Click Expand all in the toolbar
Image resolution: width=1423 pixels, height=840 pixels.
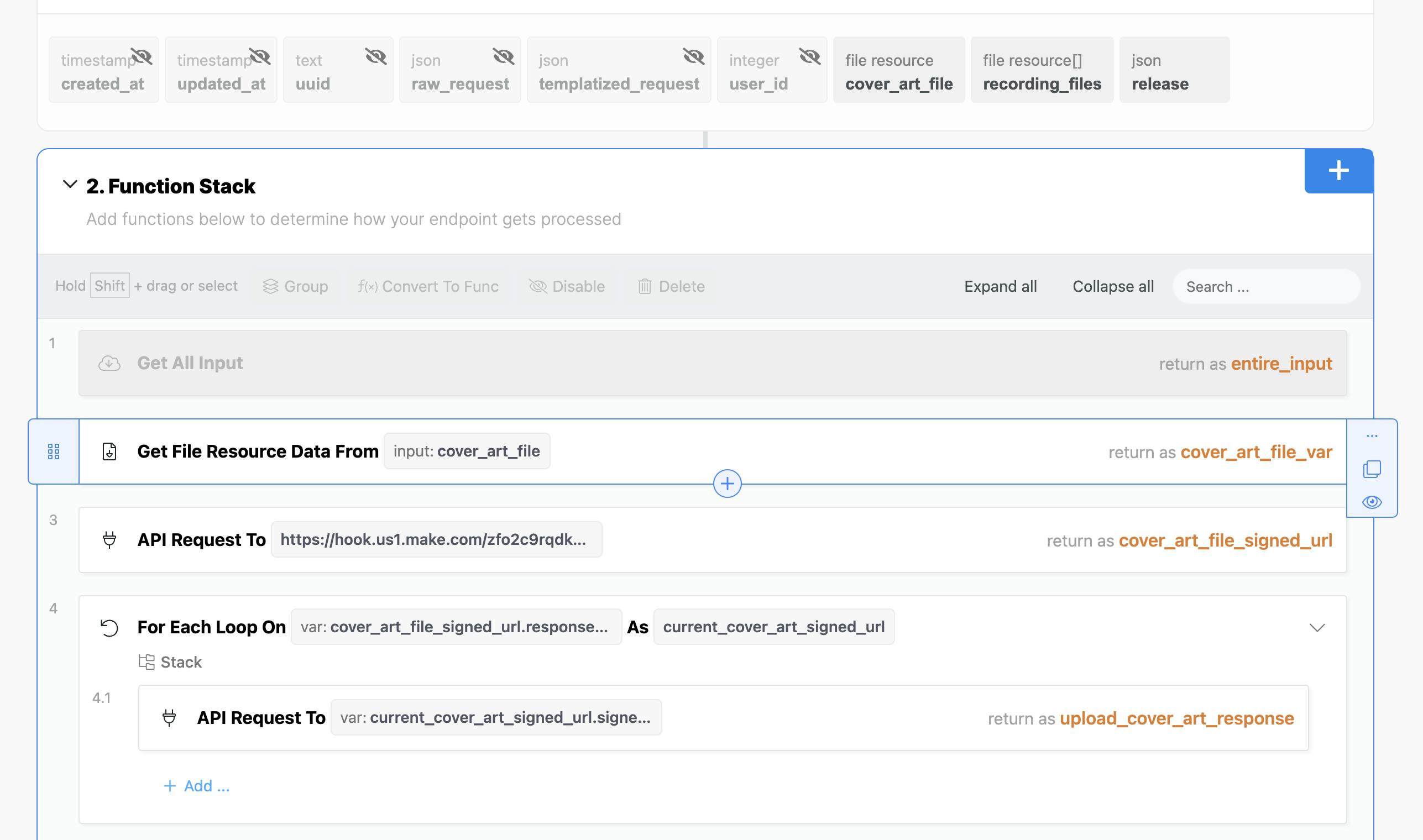point(1000,286)
